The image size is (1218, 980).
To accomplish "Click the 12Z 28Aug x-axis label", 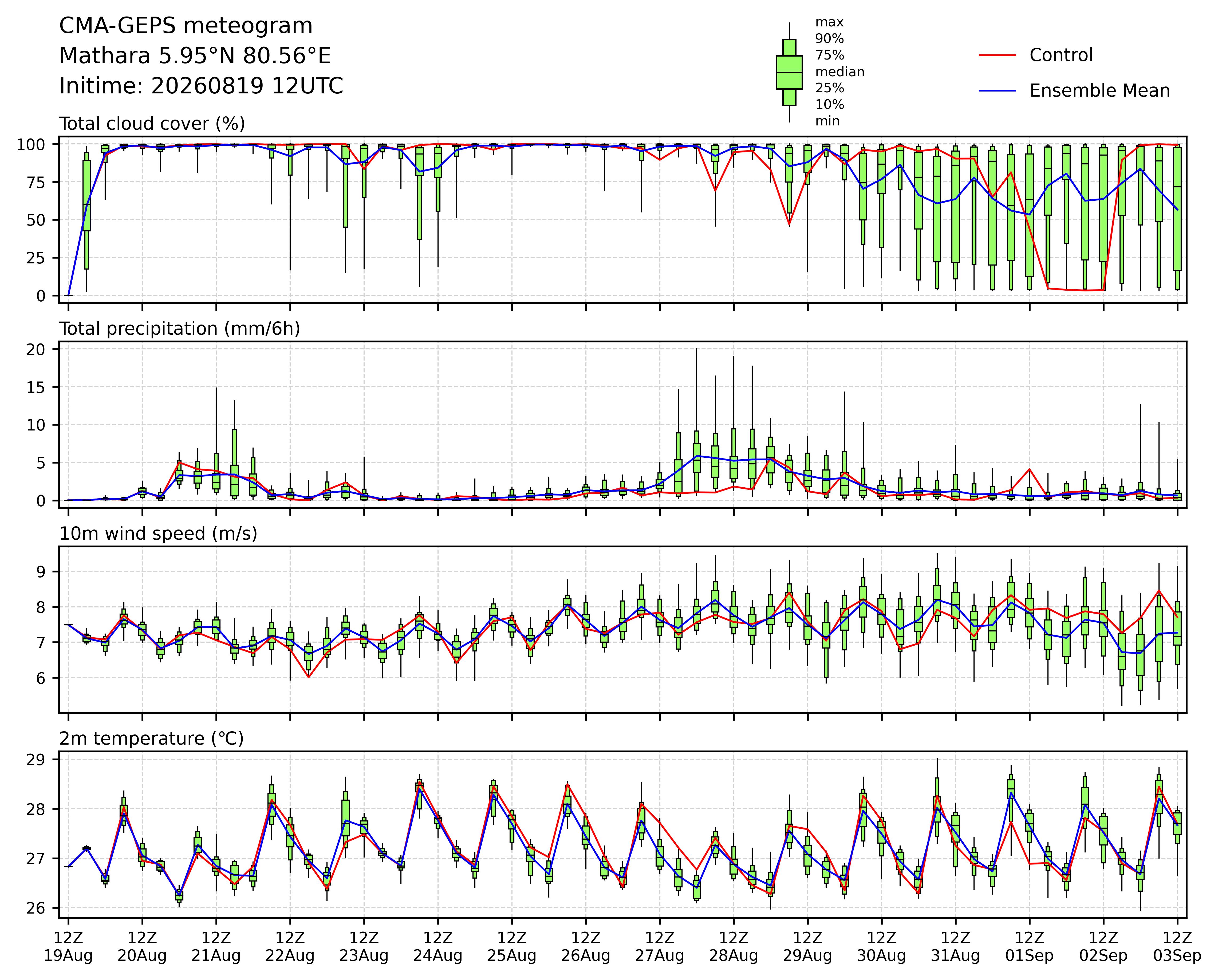I will 733,947.
